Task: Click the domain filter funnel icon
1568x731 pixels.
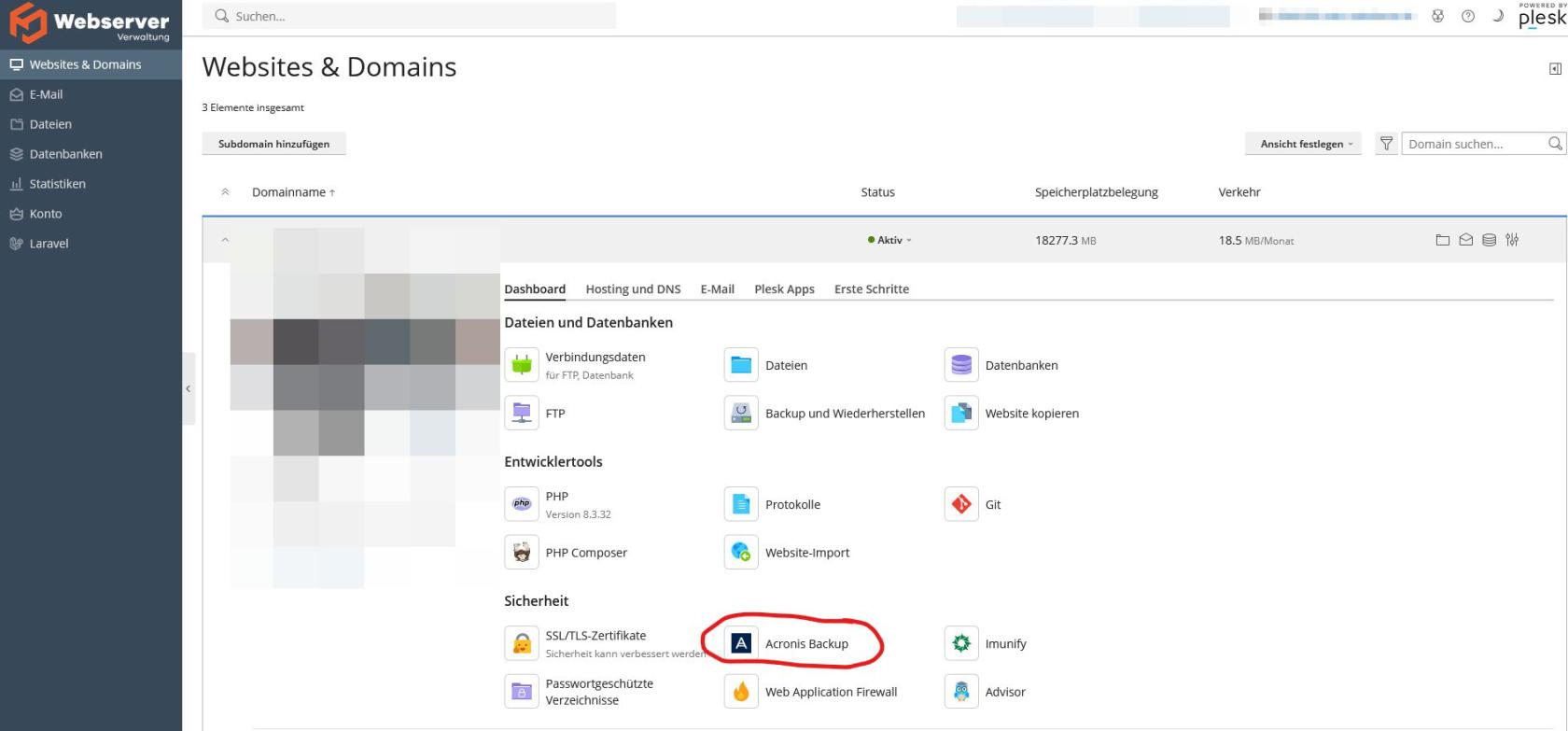Action: click(1386, 144)
